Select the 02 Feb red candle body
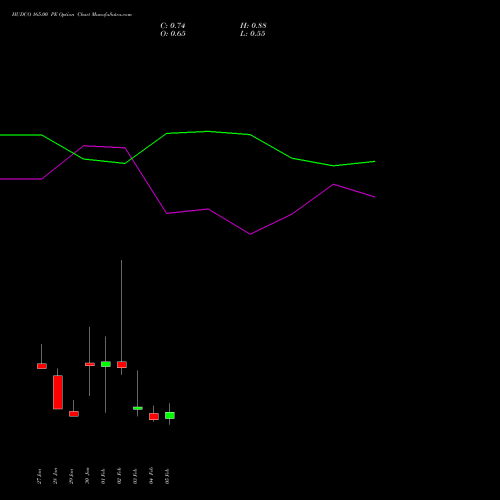 [122, 365]
